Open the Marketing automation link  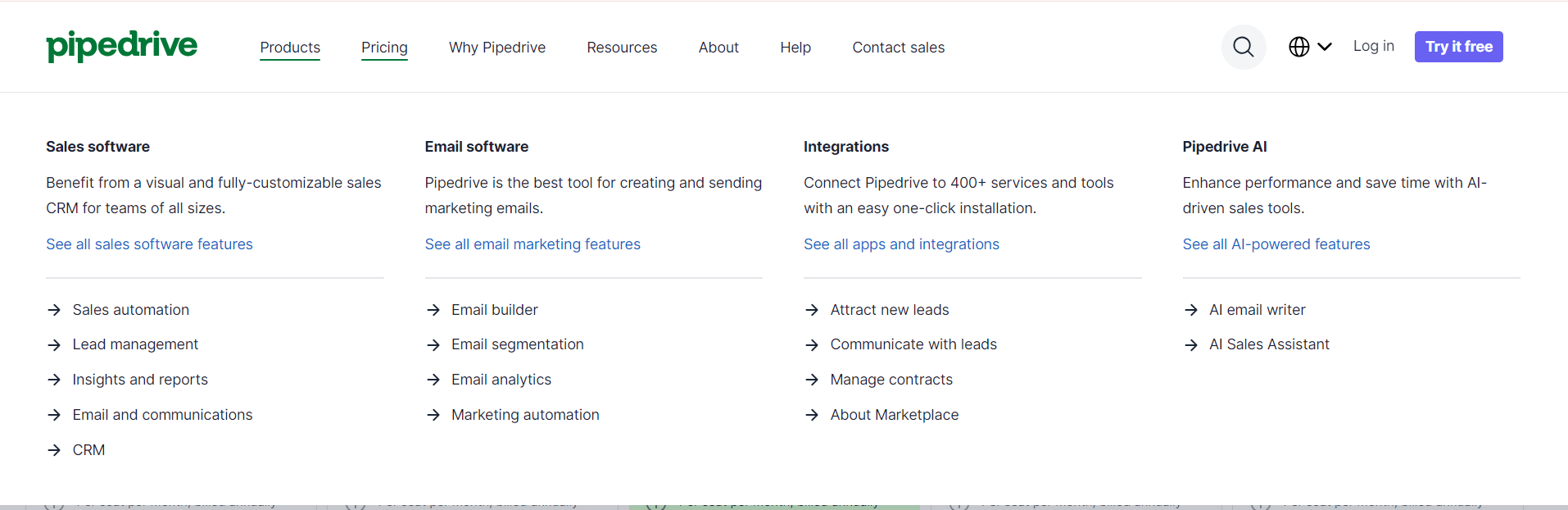point(525,415)
